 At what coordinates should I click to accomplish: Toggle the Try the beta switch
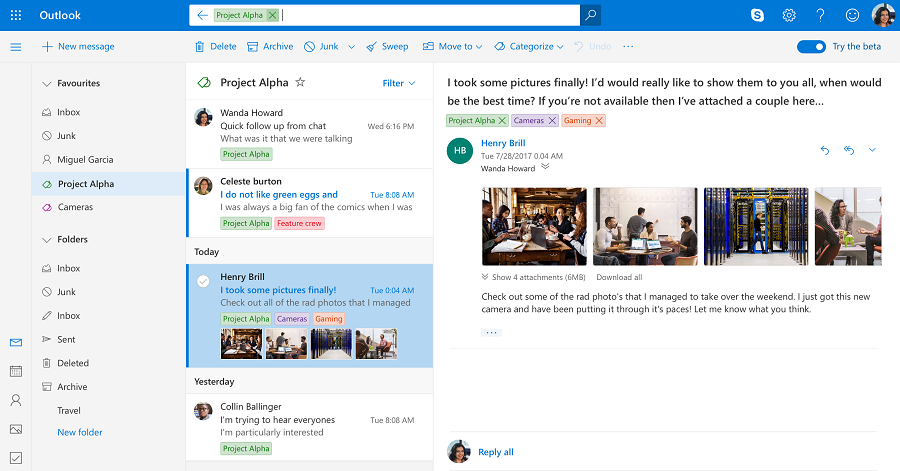click(x=811, y=47)
